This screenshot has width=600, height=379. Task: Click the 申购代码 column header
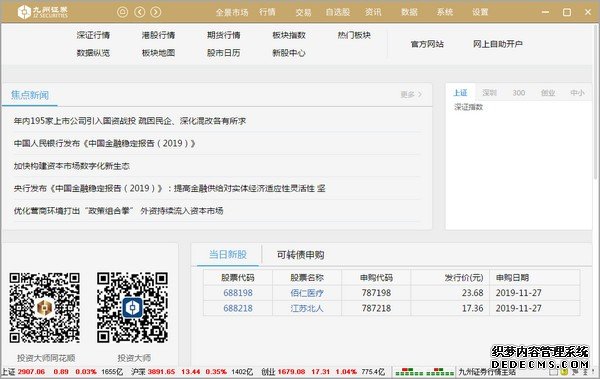point(376,278)
